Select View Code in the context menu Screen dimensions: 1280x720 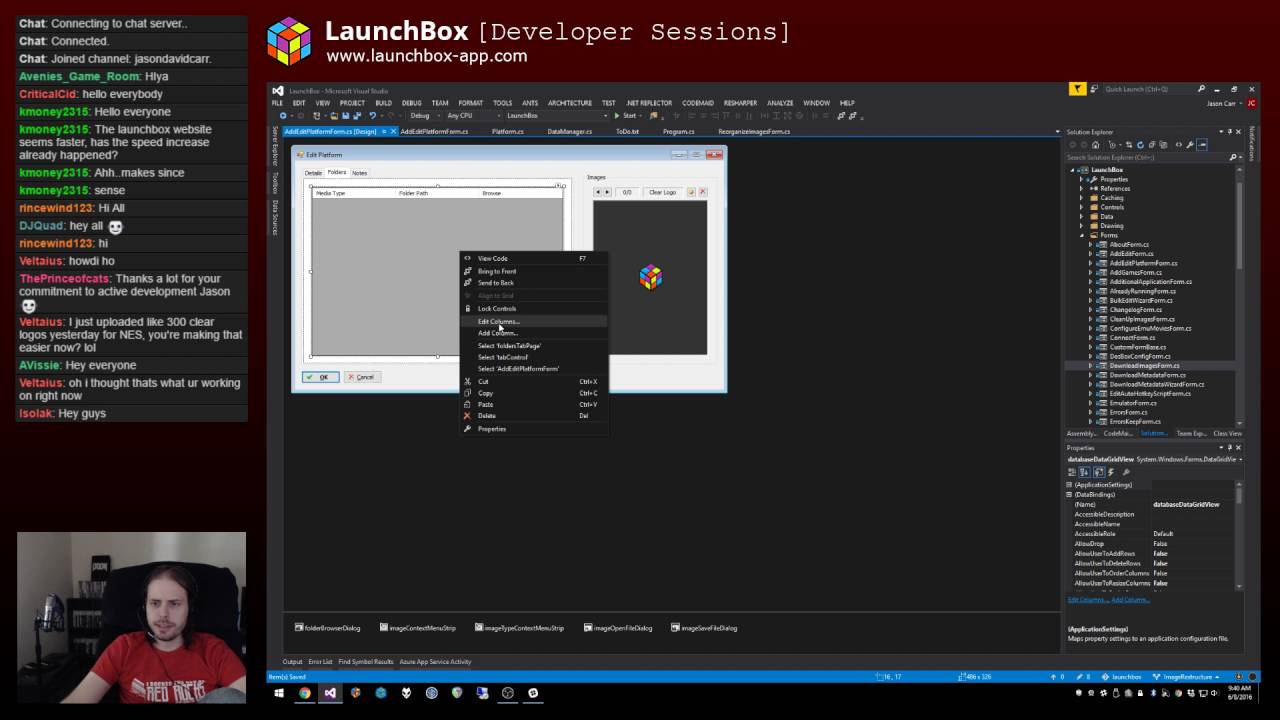coord(533,259)
